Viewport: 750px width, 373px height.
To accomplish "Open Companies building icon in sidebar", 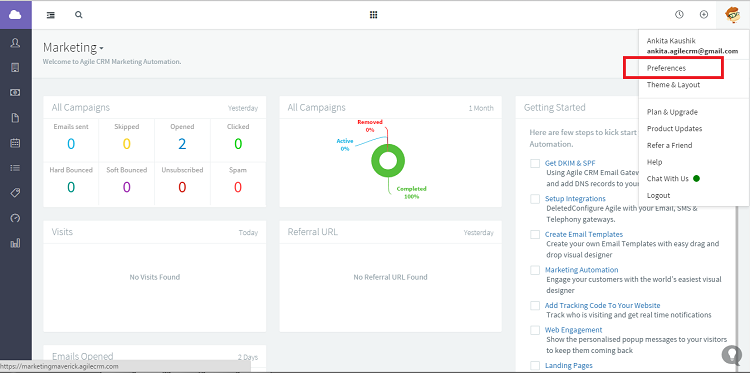I will pos(15,67).
